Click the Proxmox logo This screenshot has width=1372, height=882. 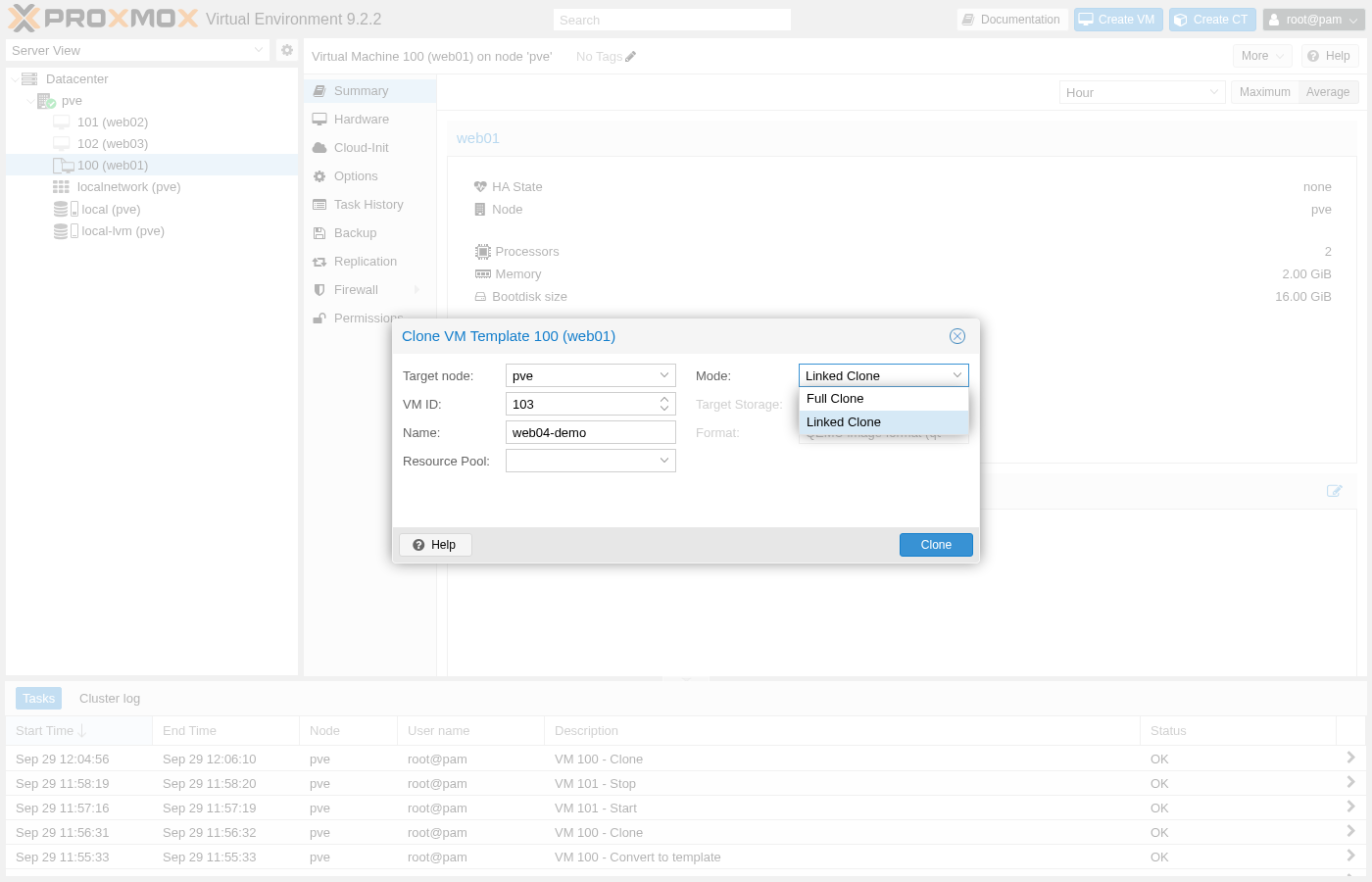(x=103, y=19)
